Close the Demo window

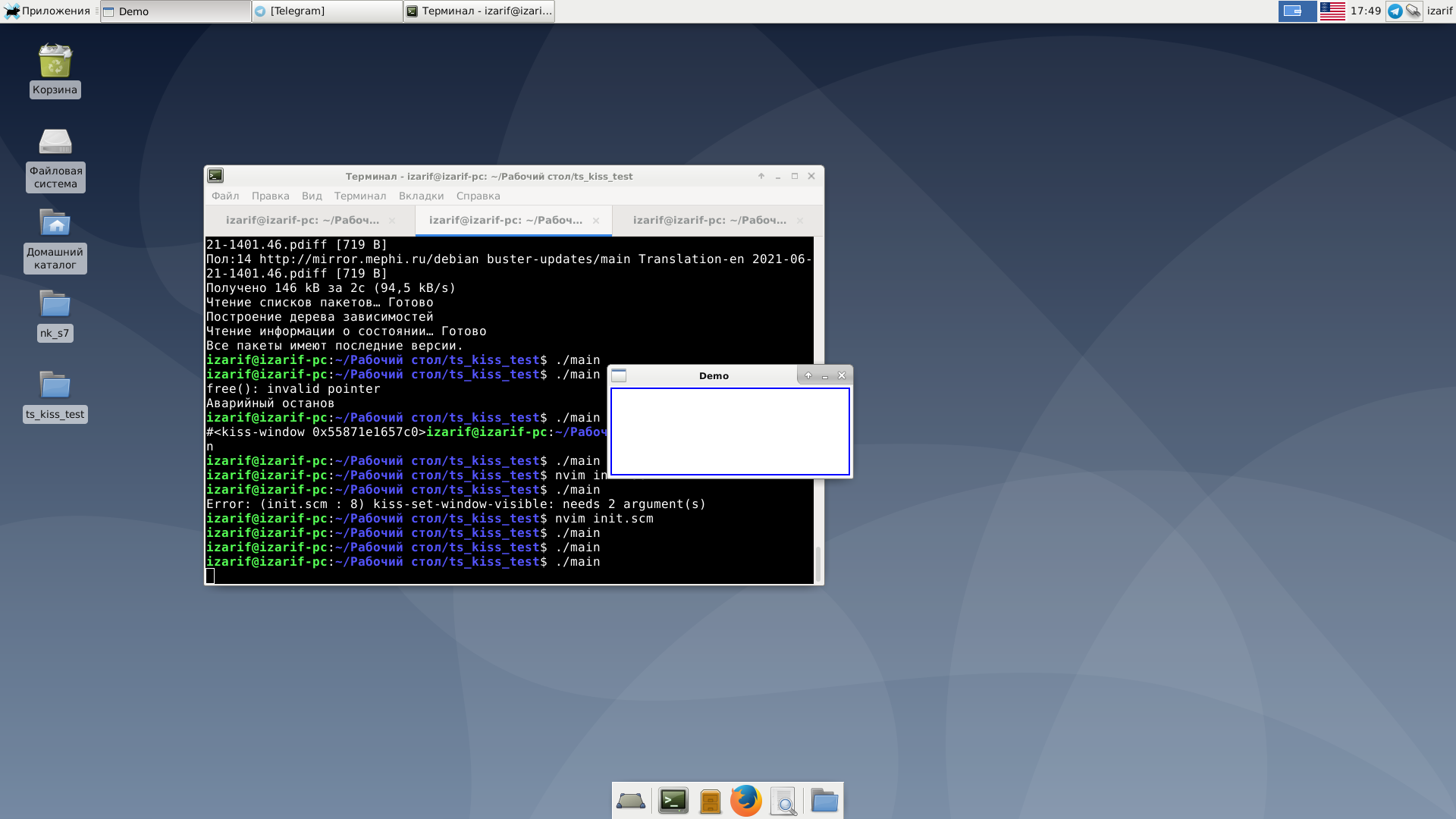[x=842, y=375]
